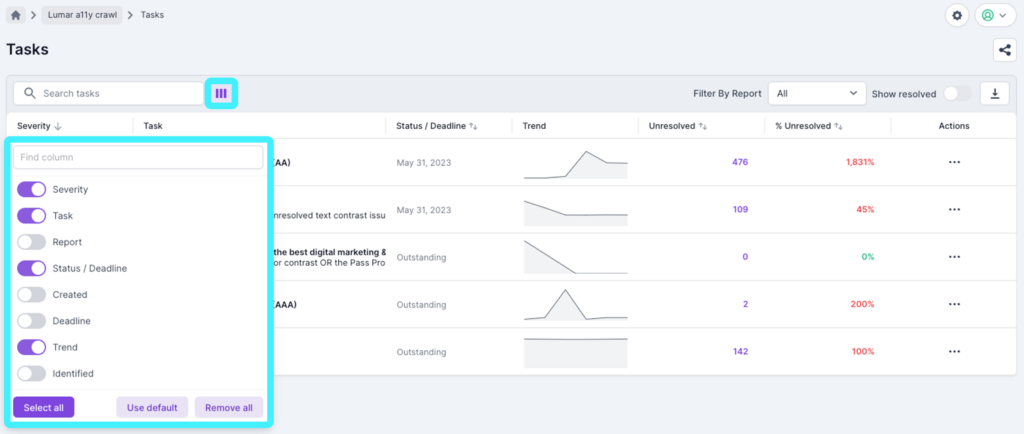Disable Status / Deadline column toggle
Viewport: 1024px width, 434px height.
[x=31, y=268]
